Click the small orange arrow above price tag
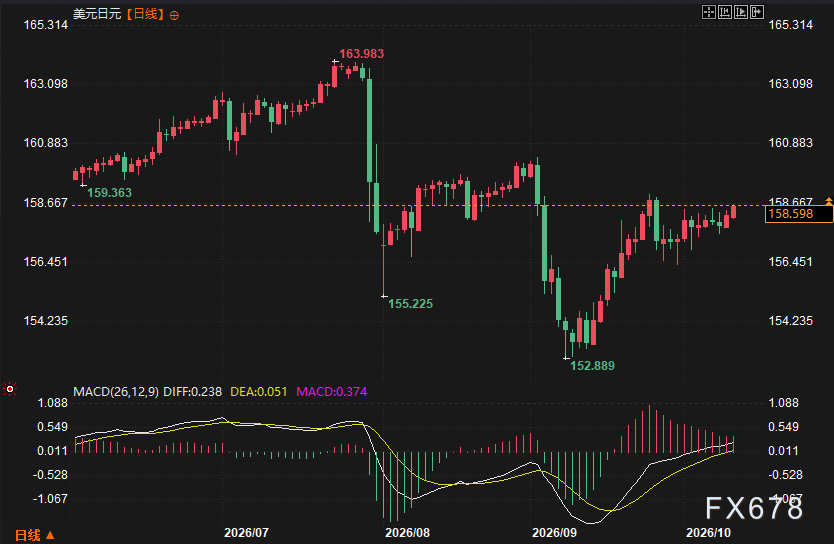 click(x=829, y=200)
